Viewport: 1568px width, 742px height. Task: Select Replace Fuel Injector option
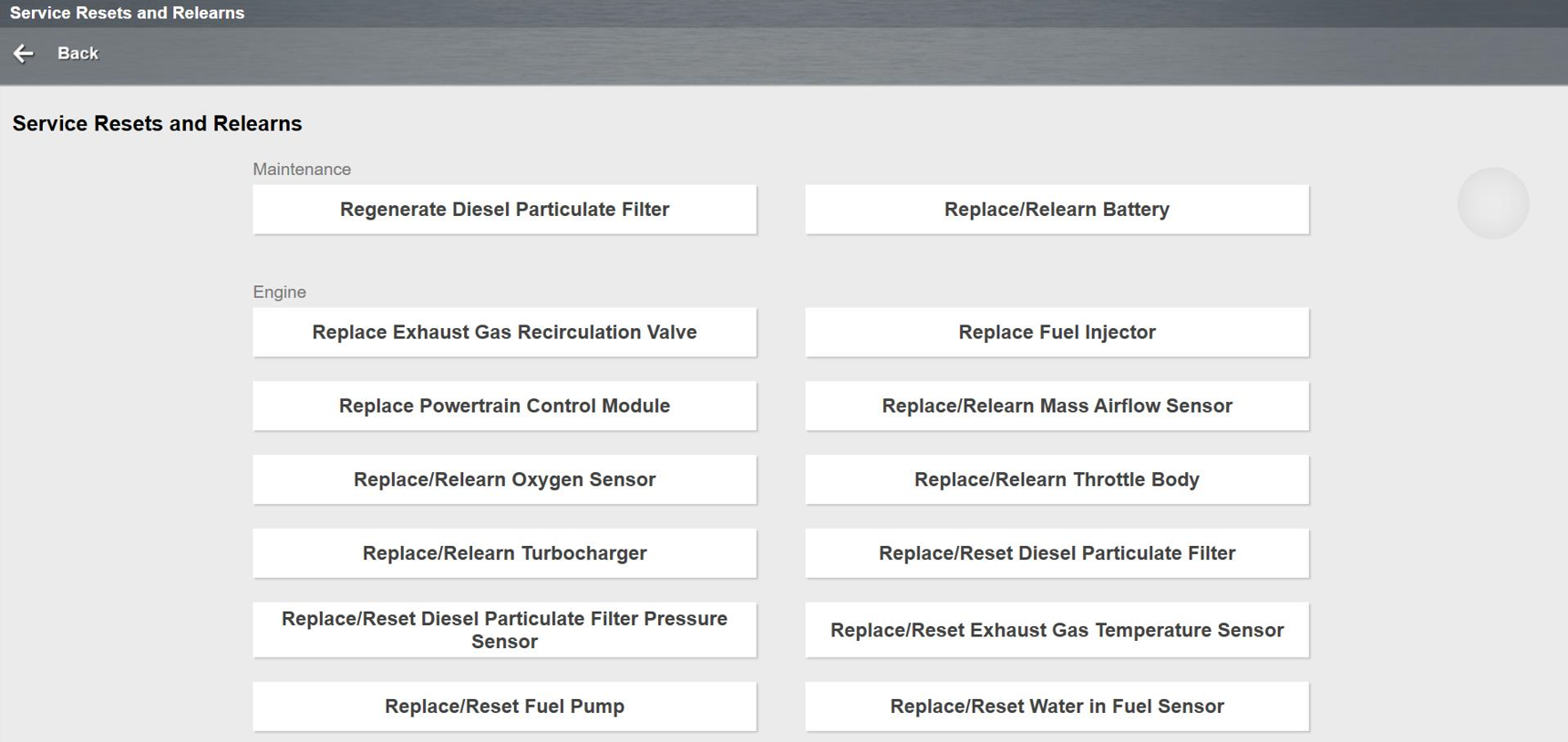(x=1057, y=333)
